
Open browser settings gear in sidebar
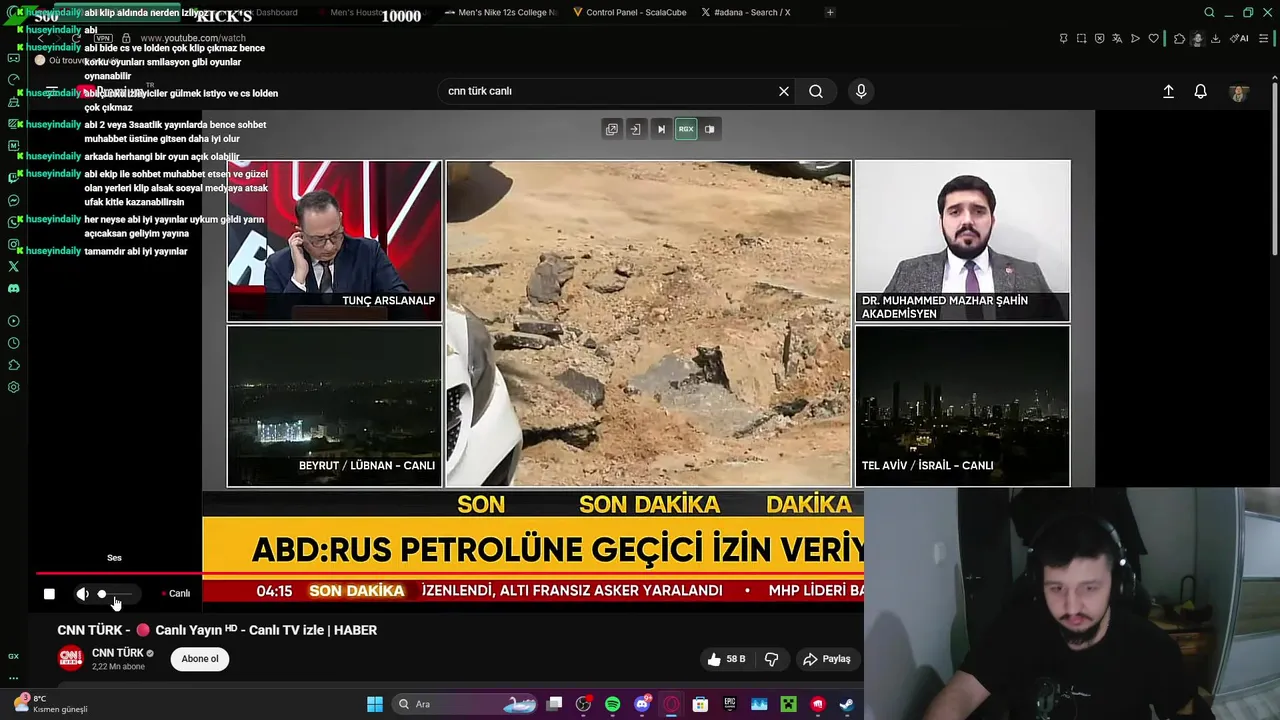click(13, 387)
